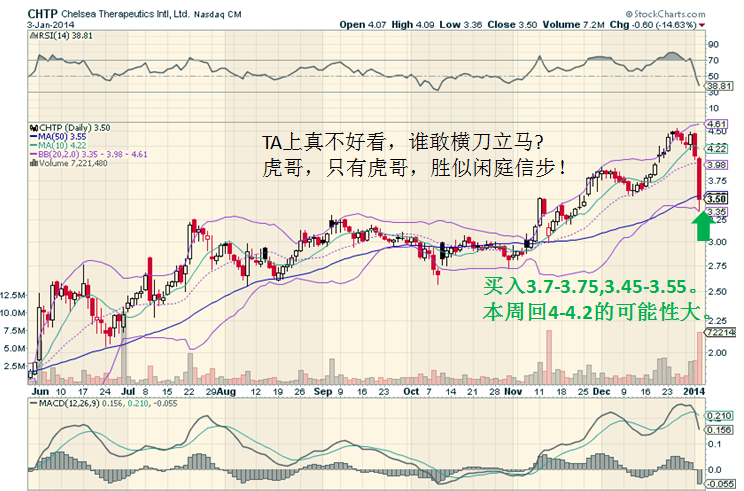Click the green up arrow annotation
The width and height of the screenshot is (744, 491).
pos(702,228)
